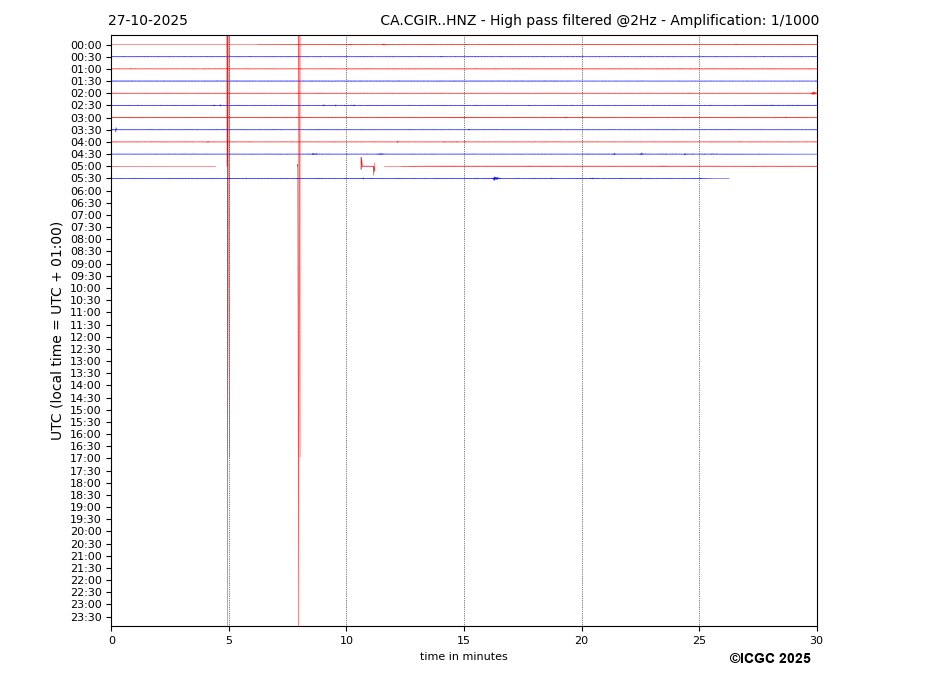Click the 00:00 row label
The image size is (927, 696).
click(x=86, y=45)
